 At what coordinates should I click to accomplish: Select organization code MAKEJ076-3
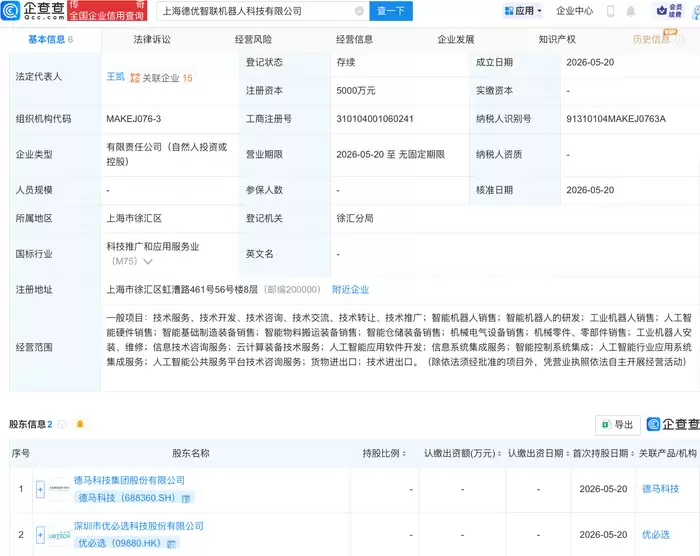click(x=133, y=119)
